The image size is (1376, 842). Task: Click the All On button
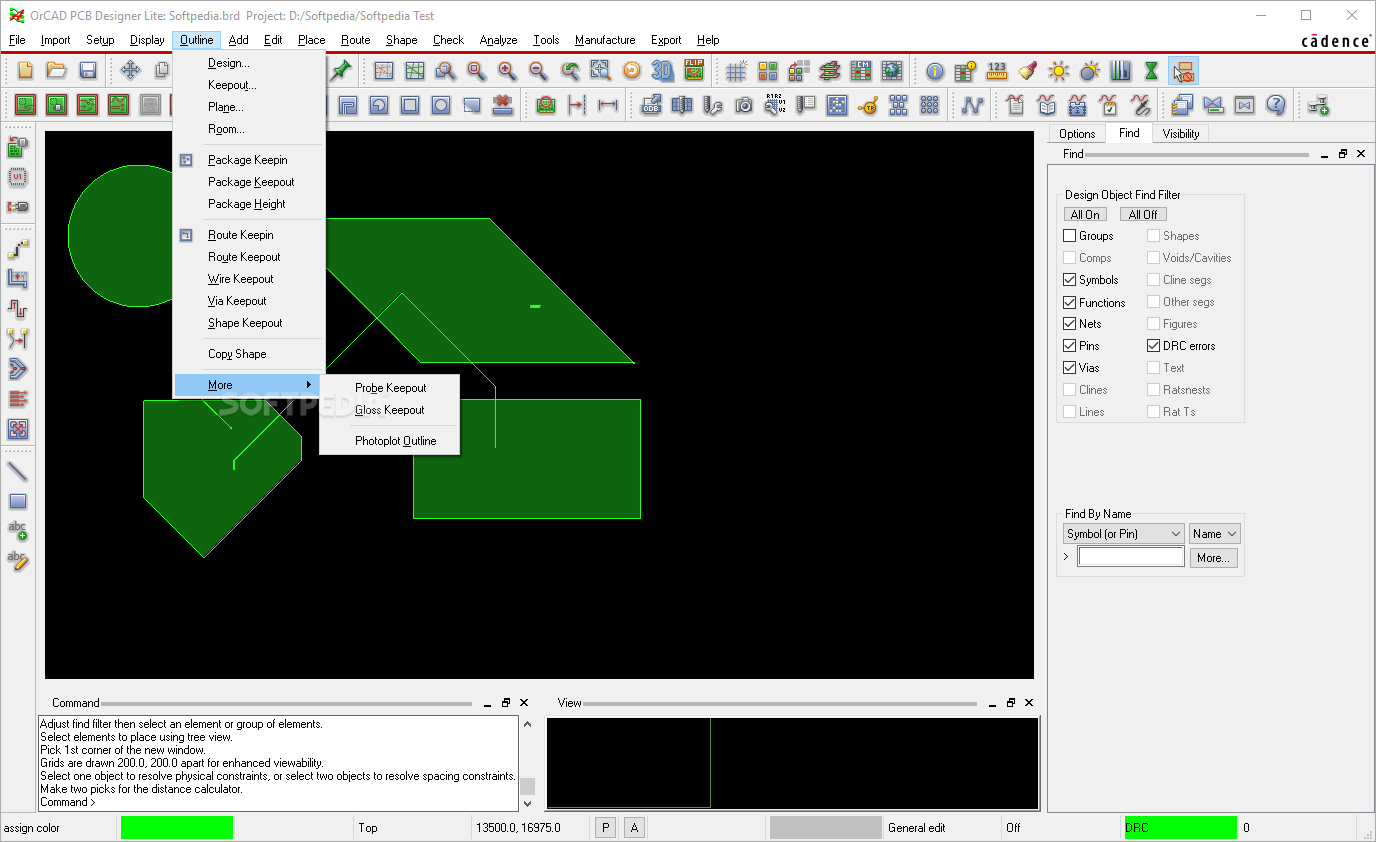click(x=1085, y=214)
